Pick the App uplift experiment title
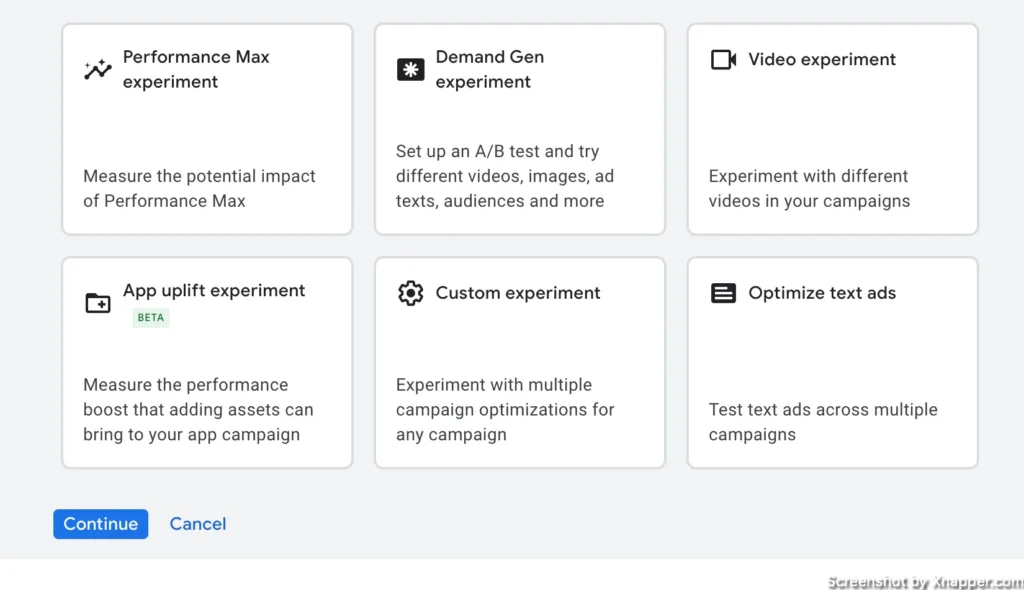 pos(214,291)
